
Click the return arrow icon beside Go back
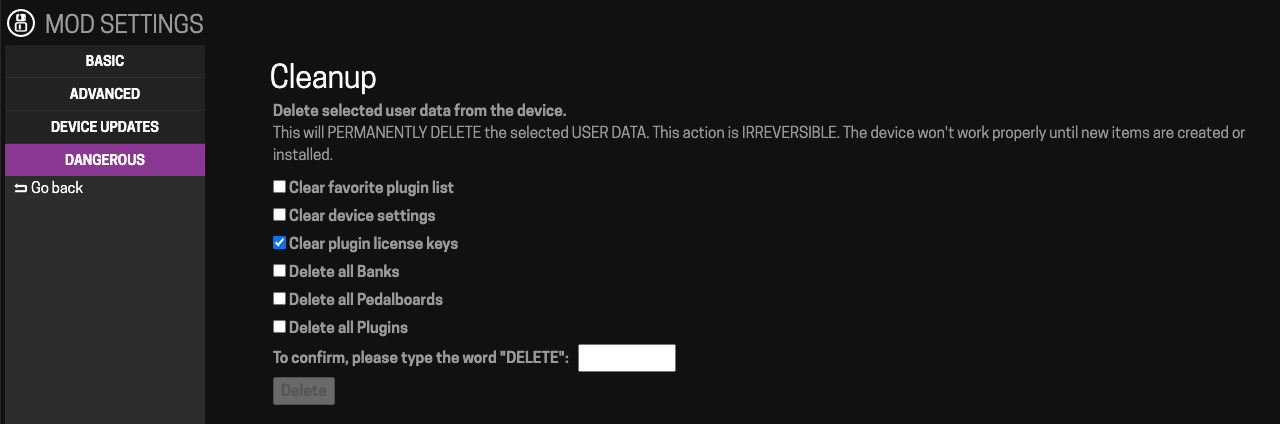pyautogui.click(x=20, y=188)
